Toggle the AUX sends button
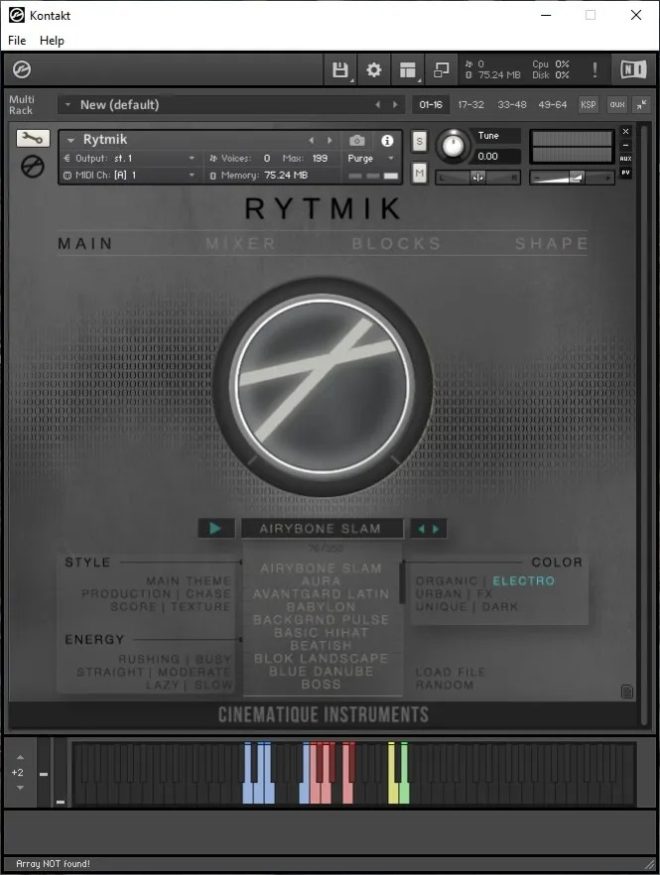 coord(626,159)
